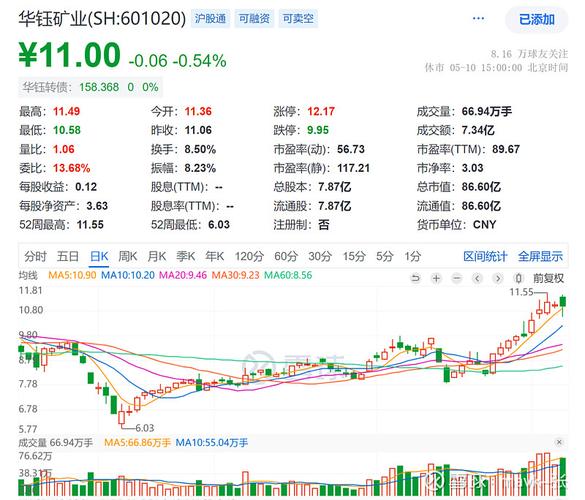This screenshot has height=500, width=585.
Task: Click the chart reset (undo arrow) icon
Action: 415,278
